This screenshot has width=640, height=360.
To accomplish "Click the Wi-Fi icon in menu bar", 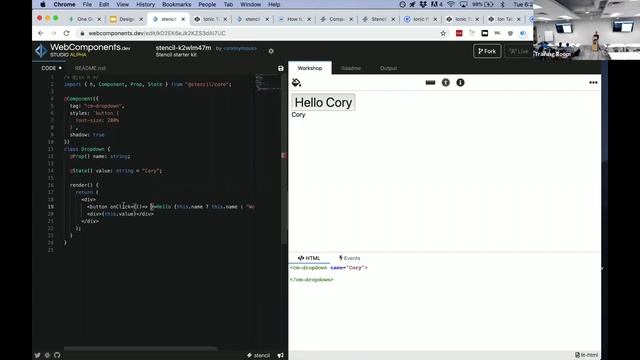I will [451, 4].
